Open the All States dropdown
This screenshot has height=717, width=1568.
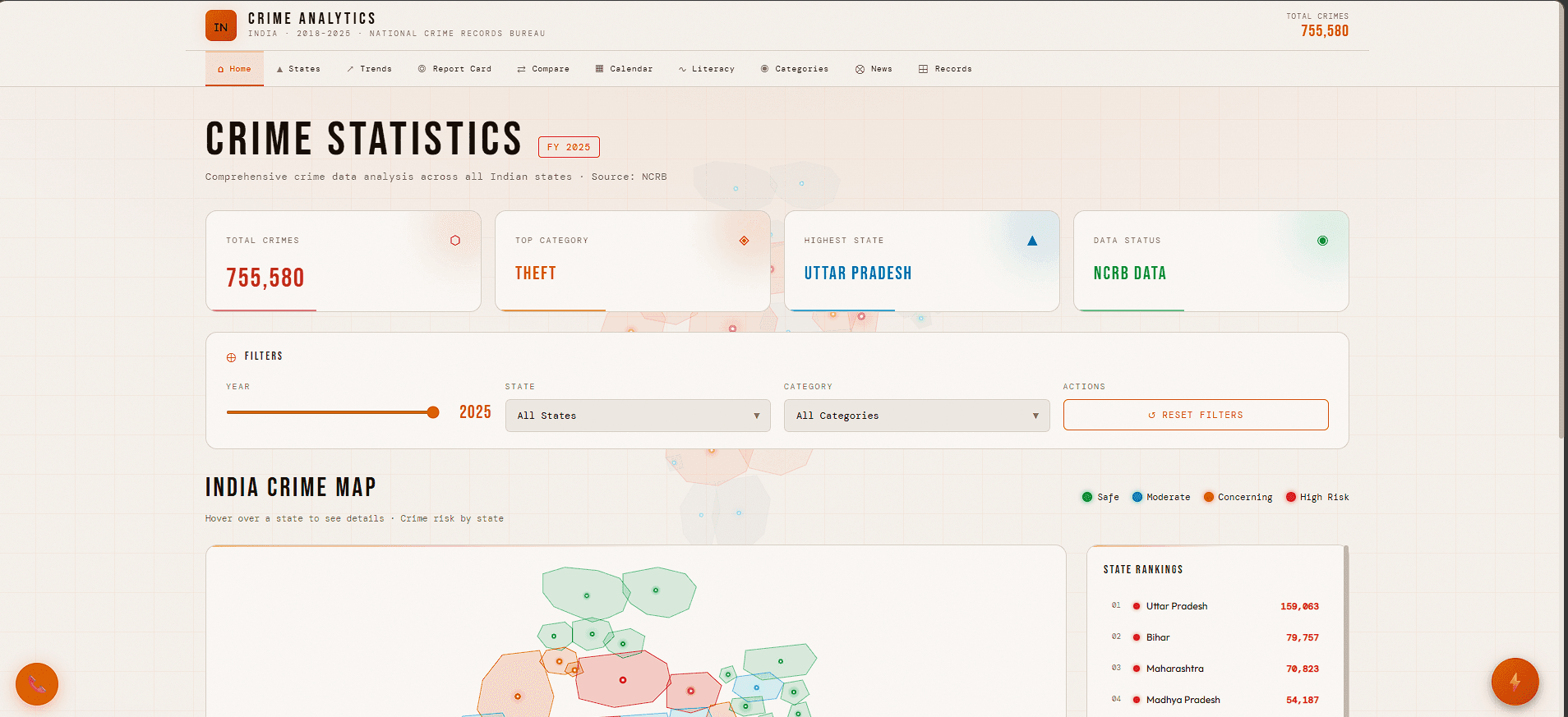(638, 416)
